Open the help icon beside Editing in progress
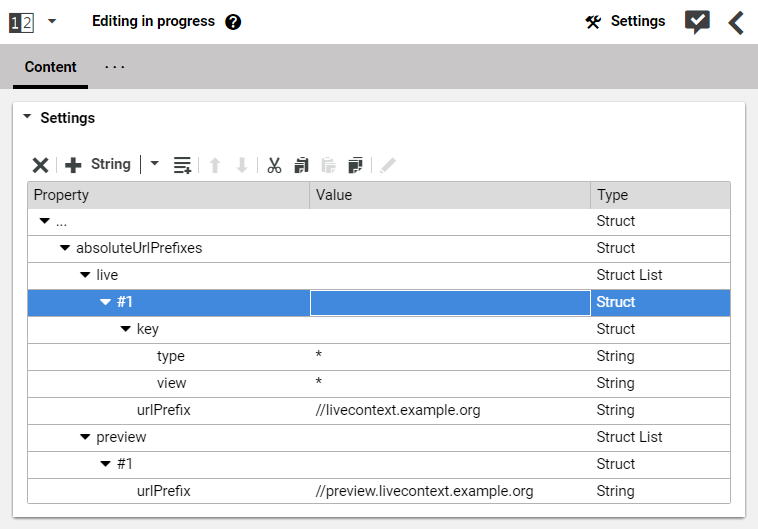The width and height of the screenshot is (758, 529). pyautogui.click(x=233, y=22)
